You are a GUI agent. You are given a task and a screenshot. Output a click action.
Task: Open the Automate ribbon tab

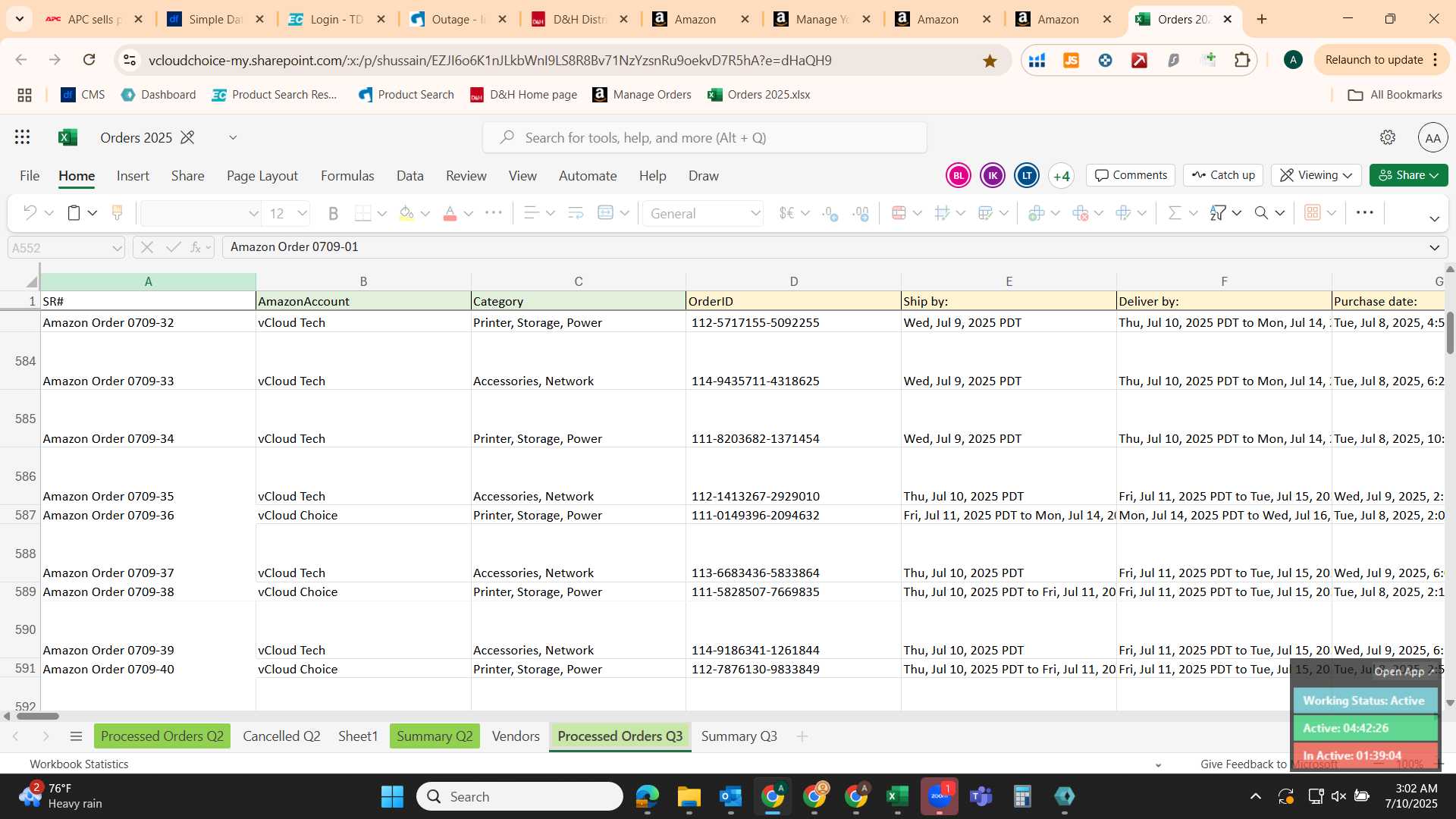[x=588, y=176]
